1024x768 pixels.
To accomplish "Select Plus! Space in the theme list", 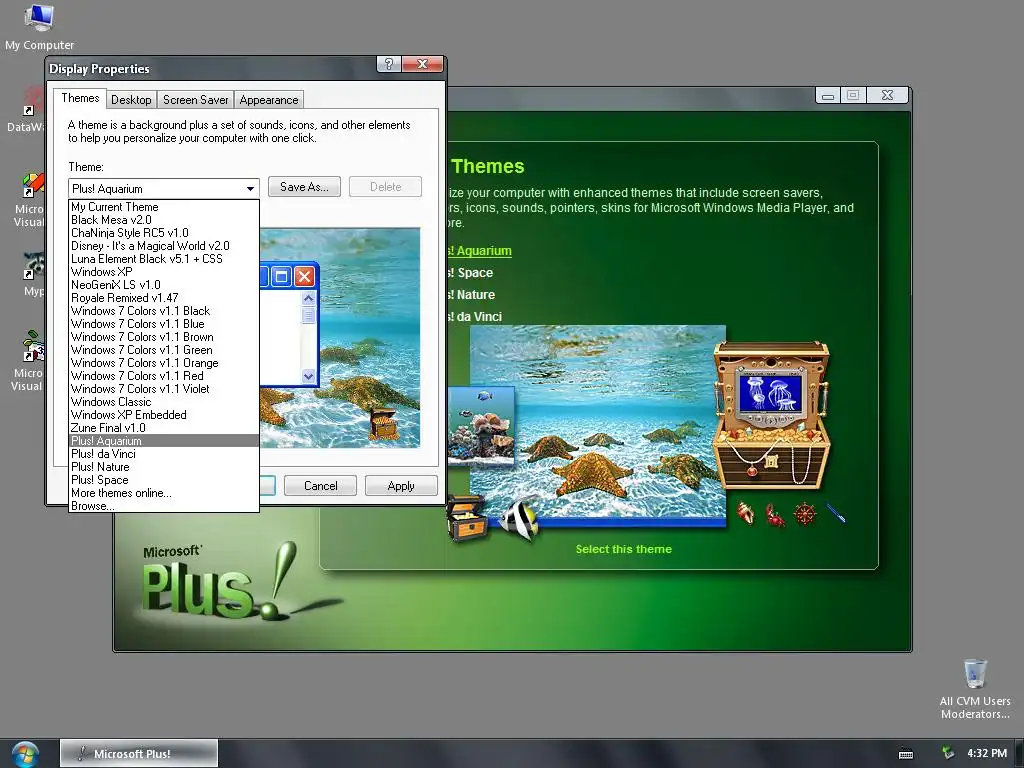I will (163, 480).
